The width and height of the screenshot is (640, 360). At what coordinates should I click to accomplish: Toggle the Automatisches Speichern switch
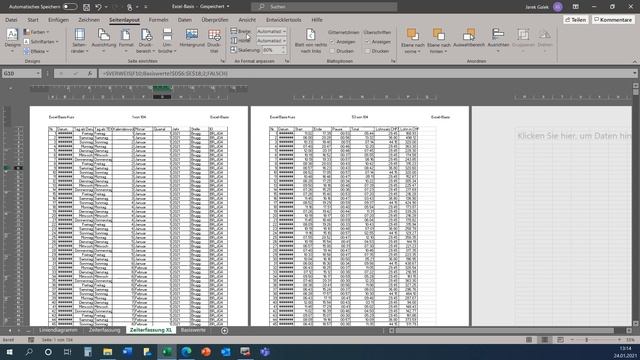coord(70,7)
